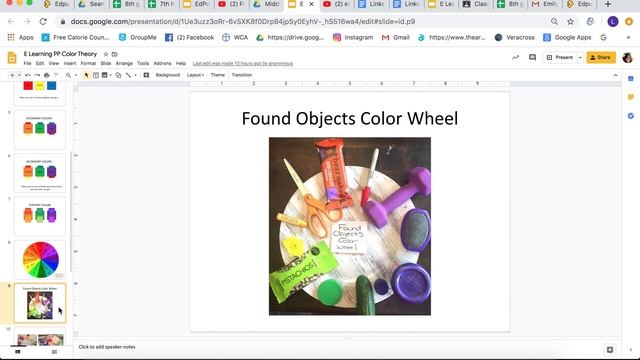This screenshot has height=360, width=640.
Task: Click the undo arrow in toolbar
Action: coord(28,75)
